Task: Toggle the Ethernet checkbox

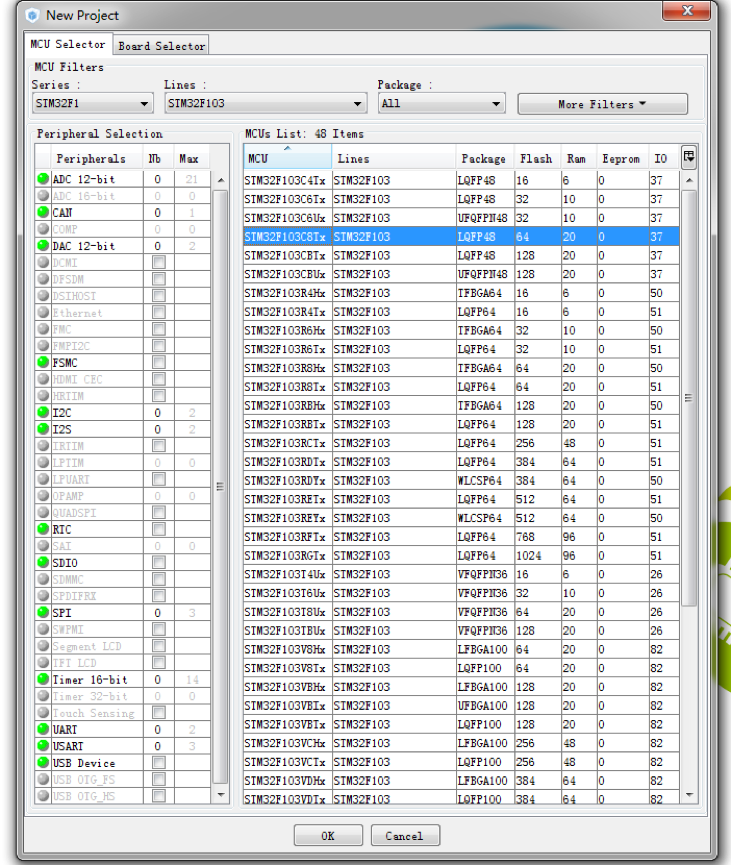Action: [159, 312]
